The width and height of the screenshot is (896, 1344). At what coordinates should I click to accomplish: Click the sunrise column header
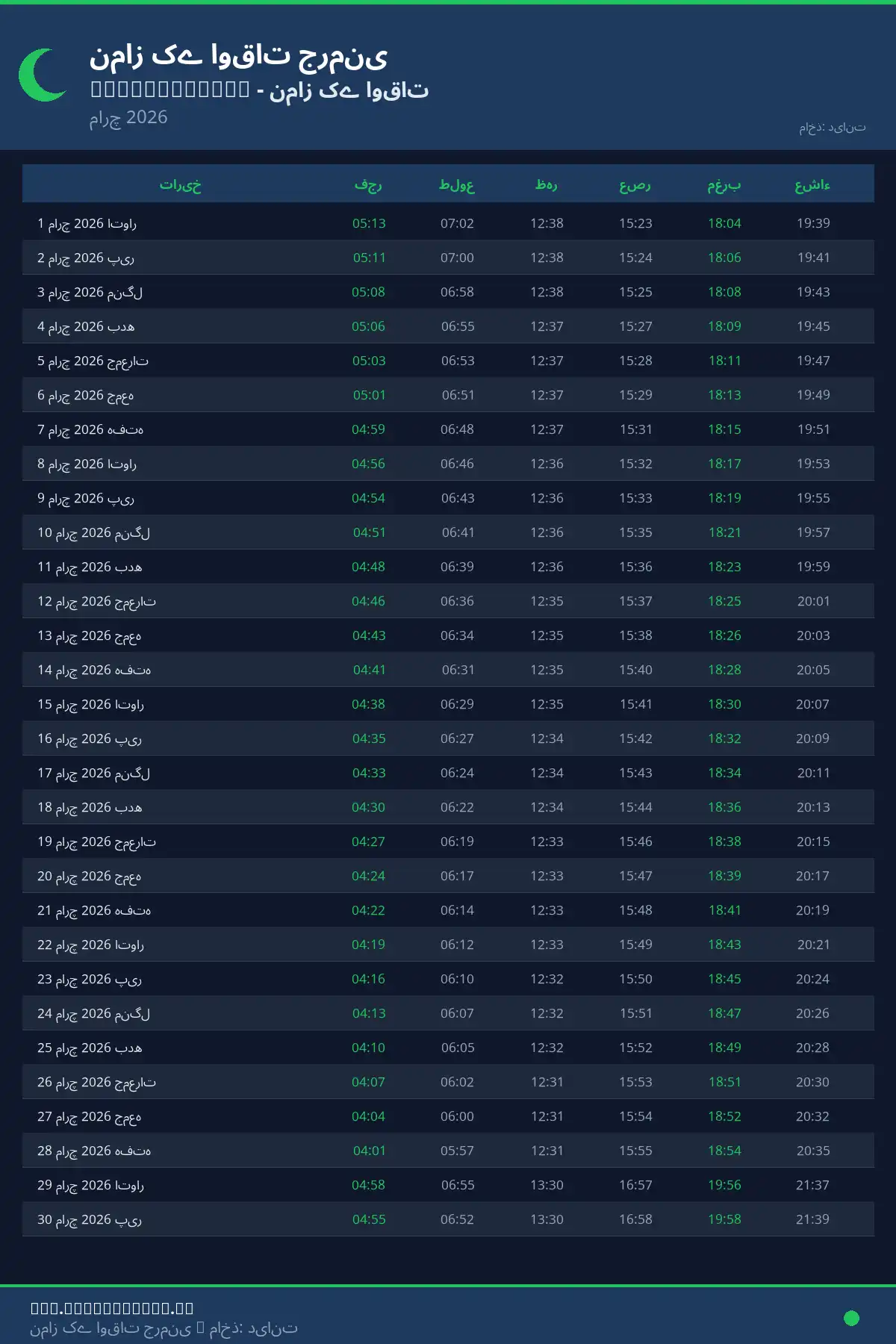click(x=457, y=184)
